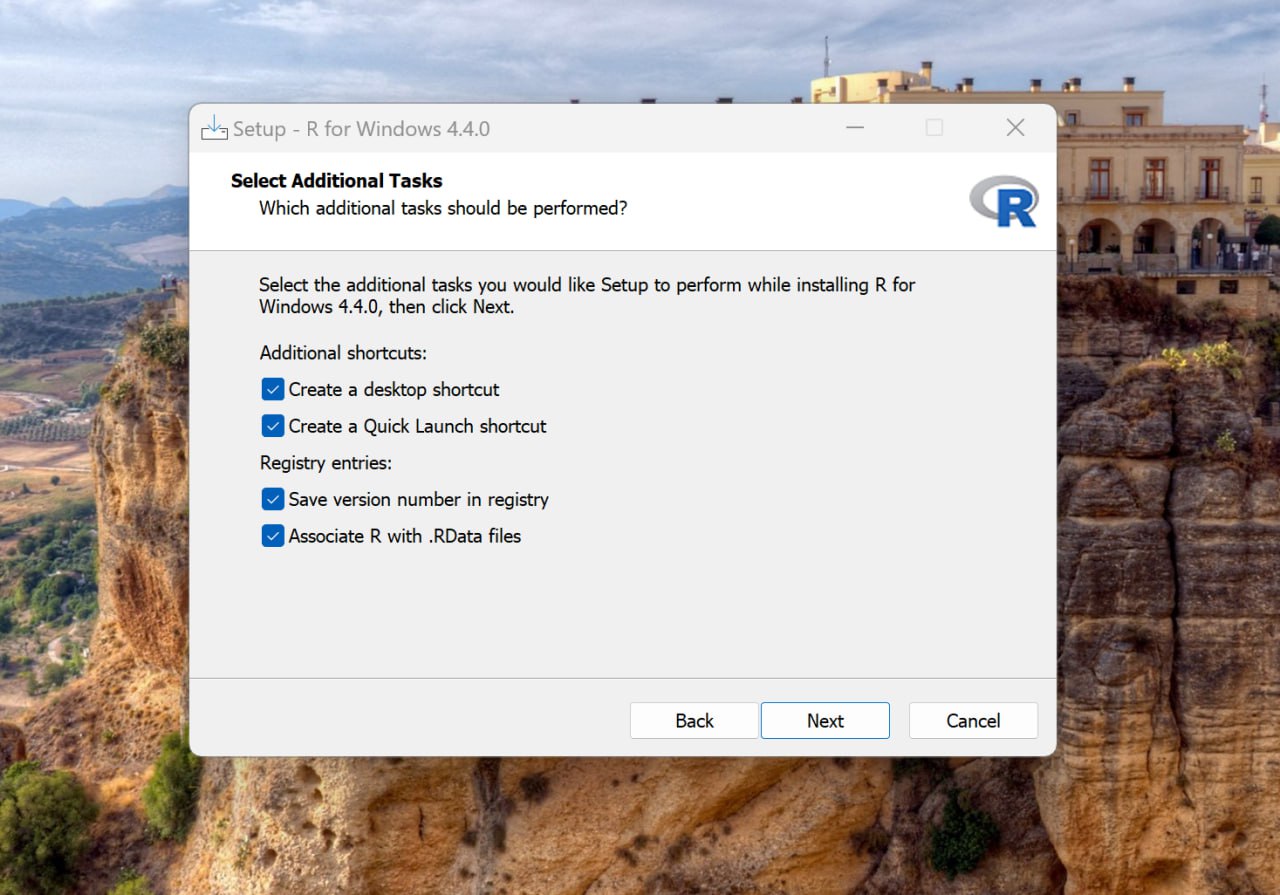Click the 'Save version number in registry' label
1280x895 pixels.
click(418, 499)
